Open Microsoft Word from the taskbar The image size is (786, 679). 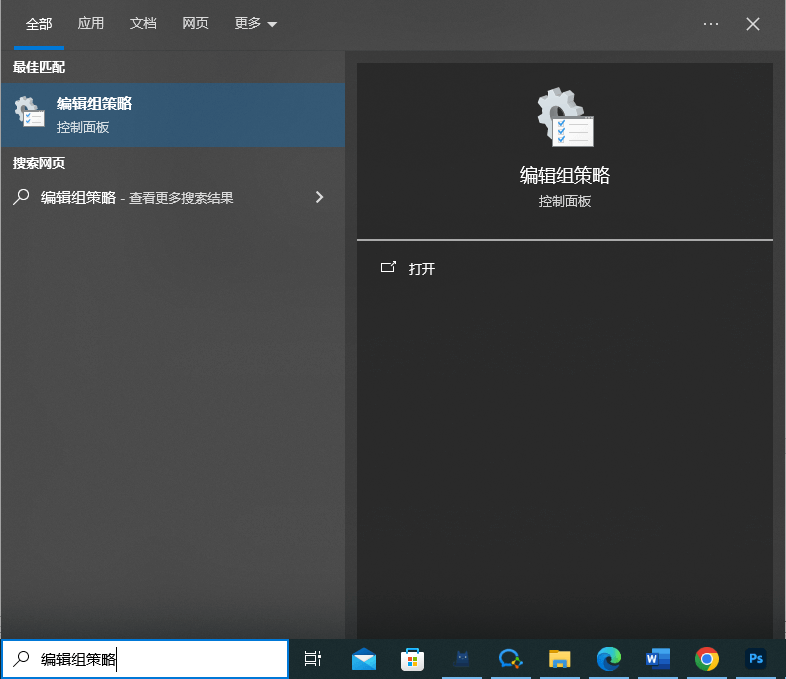[658, 658]
